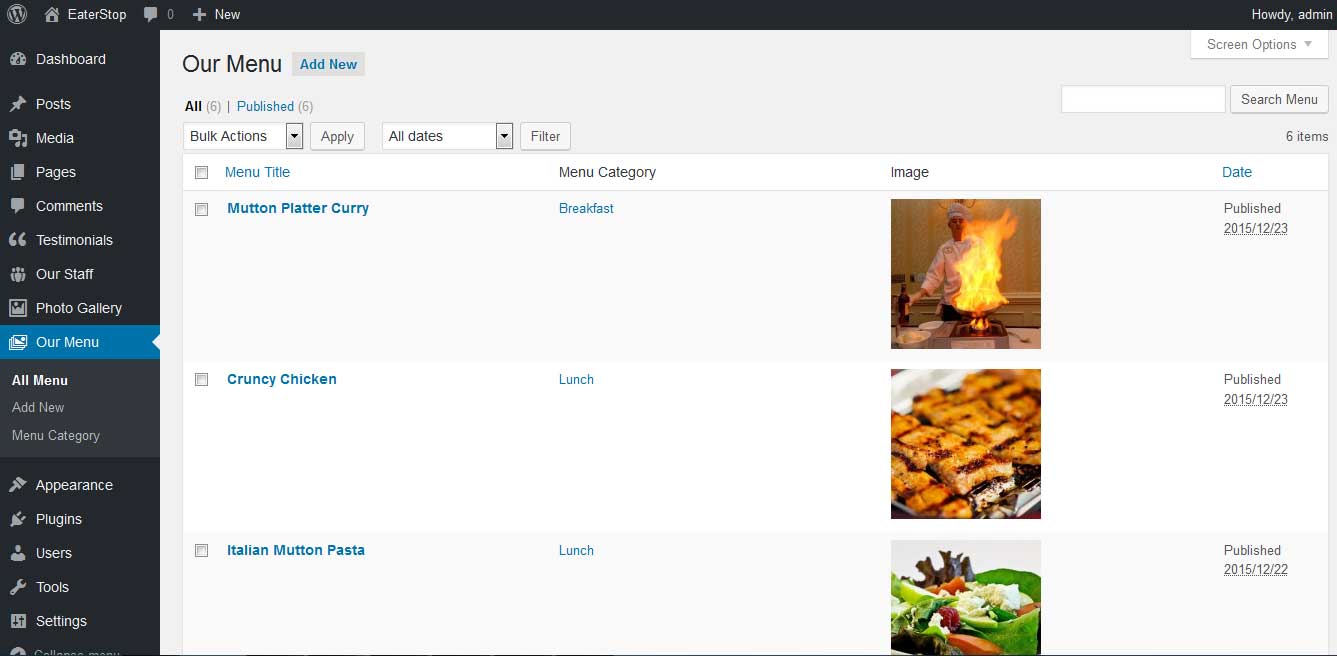Click the Dashboard gauge icon
1337x656 pixels.
tap(17, 59)
